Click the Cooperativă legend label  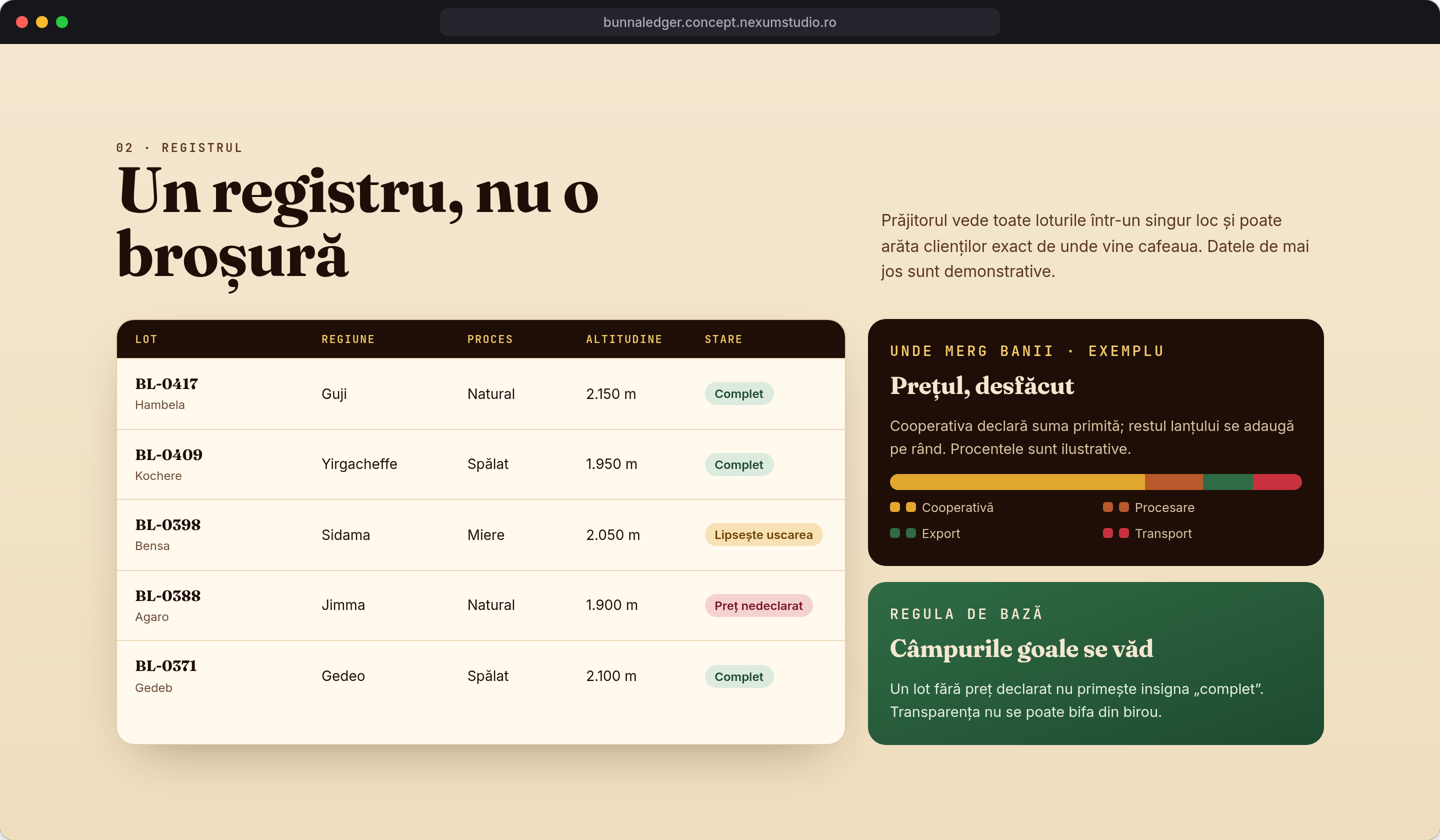tap(957, 507)
